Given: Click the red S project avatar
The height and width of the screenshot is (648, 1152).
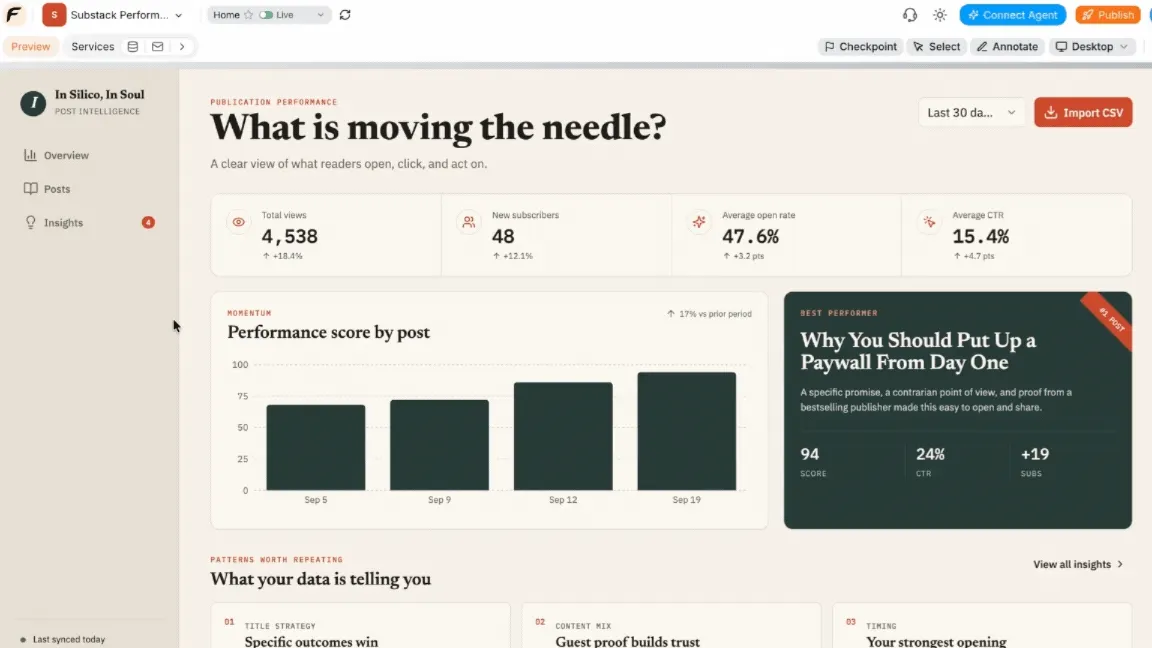Looking at the screenshot, I should coord(54,15).
